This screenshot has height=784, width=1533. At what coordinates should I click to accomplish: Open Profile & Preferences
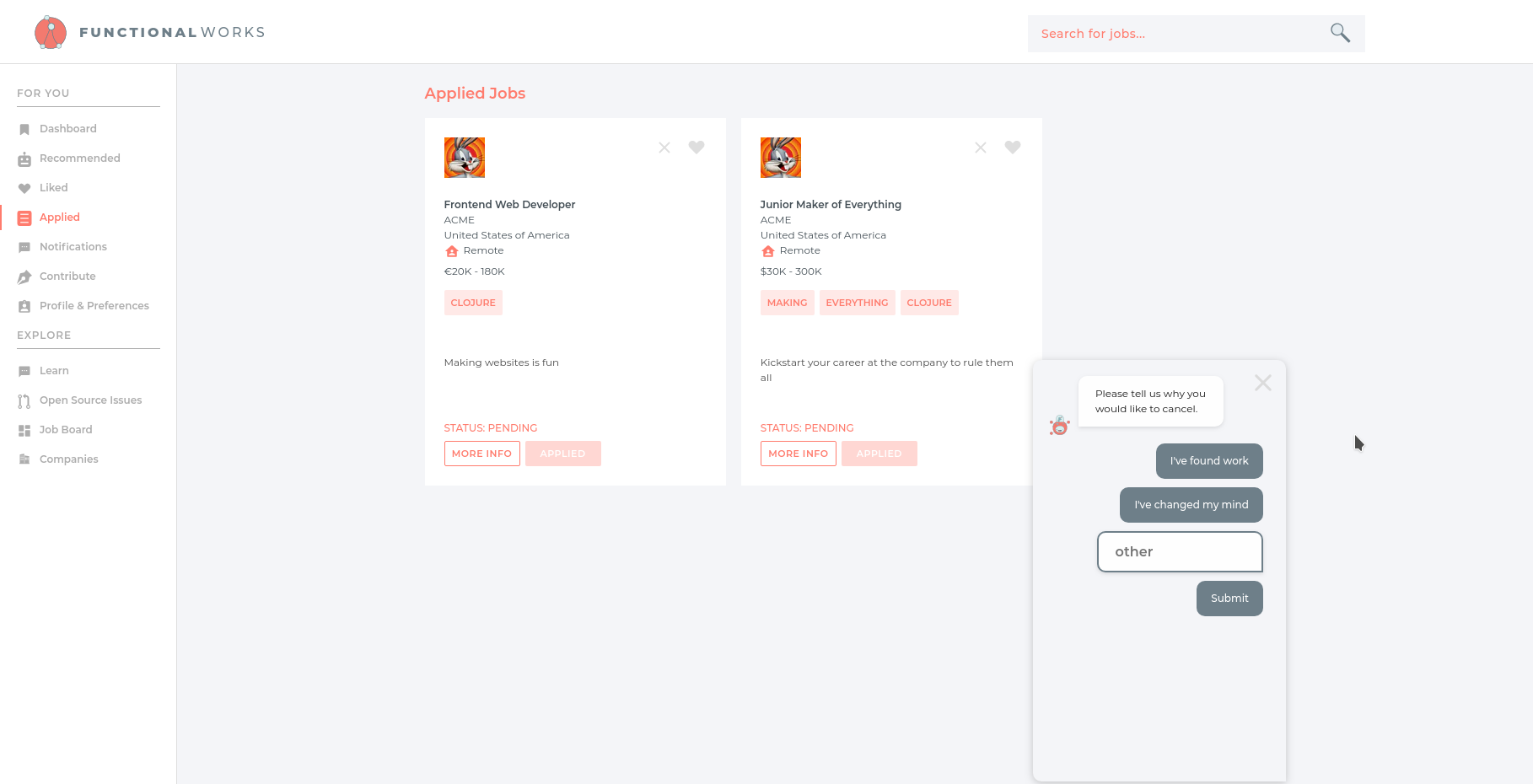click(94, 306)
